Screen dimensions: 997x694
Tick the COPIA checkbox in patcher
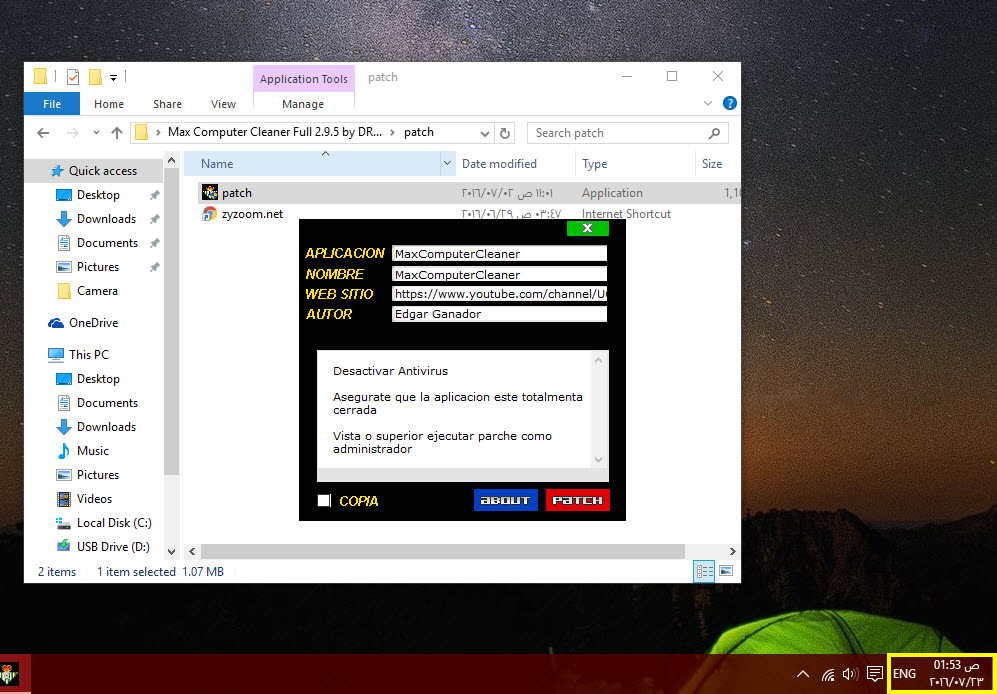[x=324, y=501]
